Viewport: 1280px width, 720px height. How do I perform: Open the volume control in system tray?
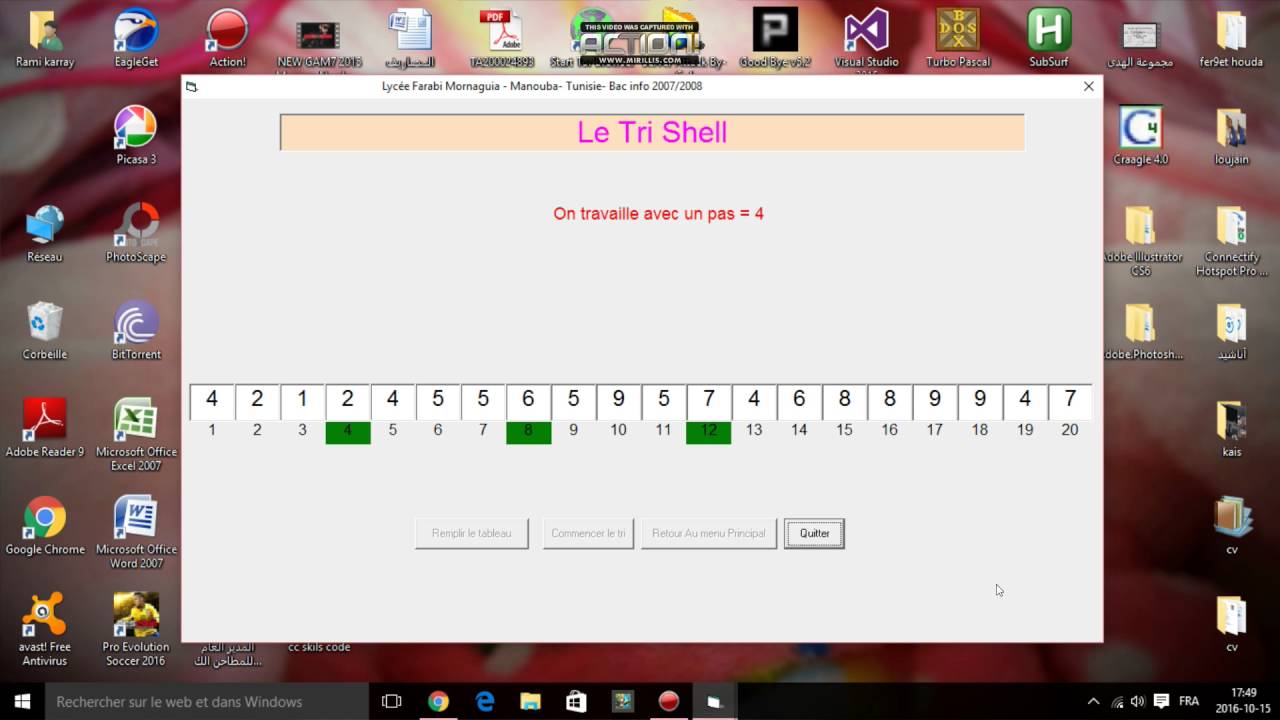point(1139,701)
